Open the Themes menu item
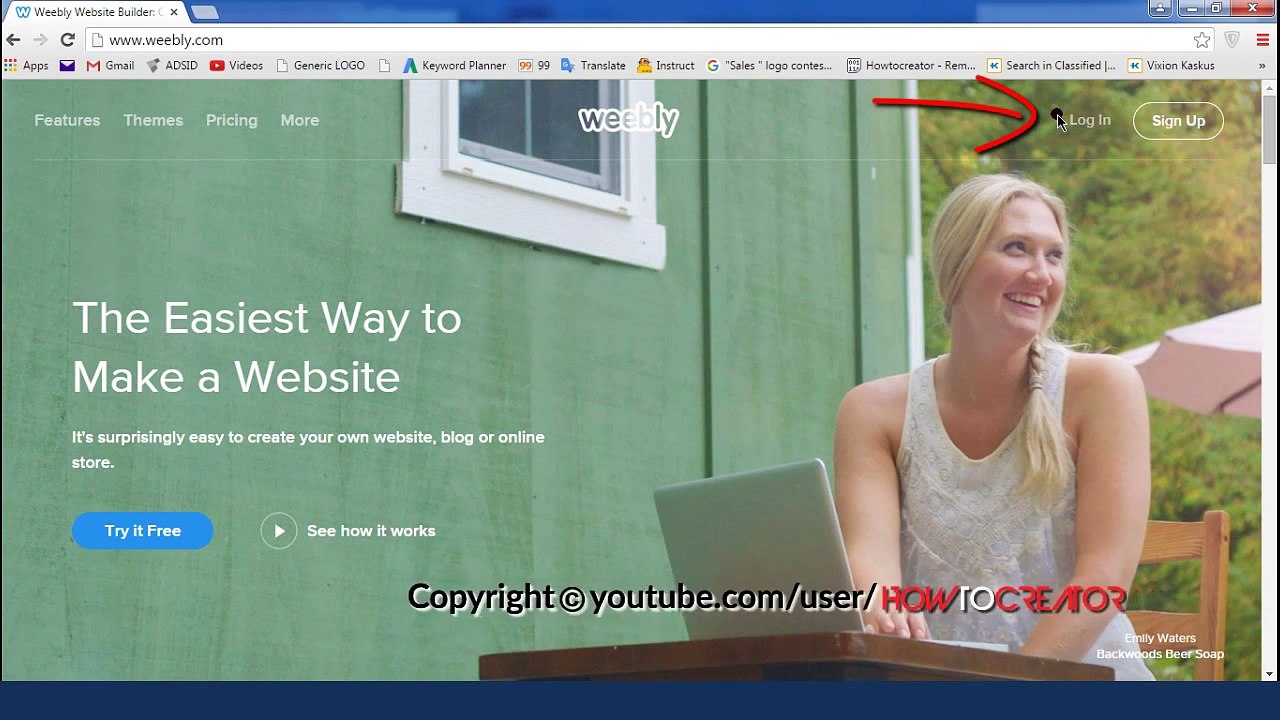The image size is (1280, 720). coord(153,120)
